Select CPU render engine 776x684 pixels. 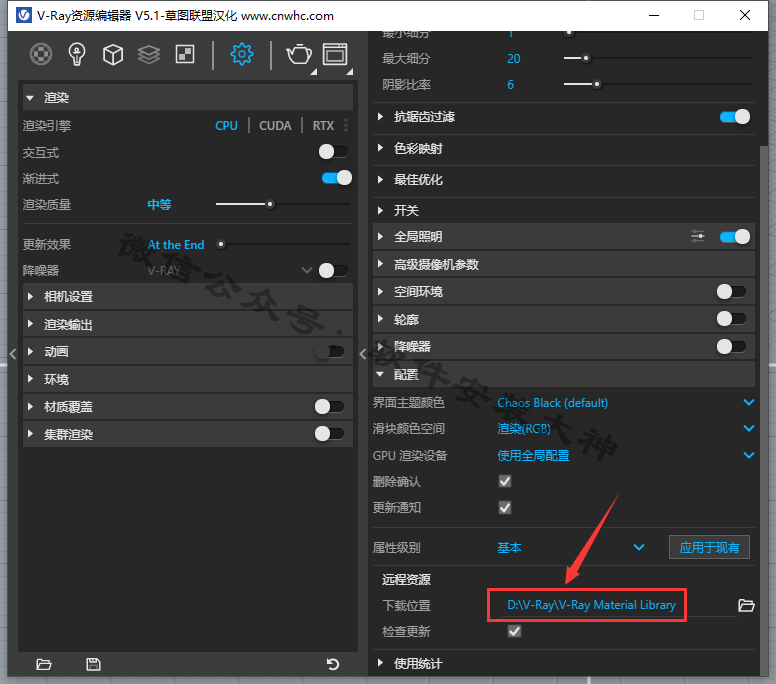pos(226,126)
